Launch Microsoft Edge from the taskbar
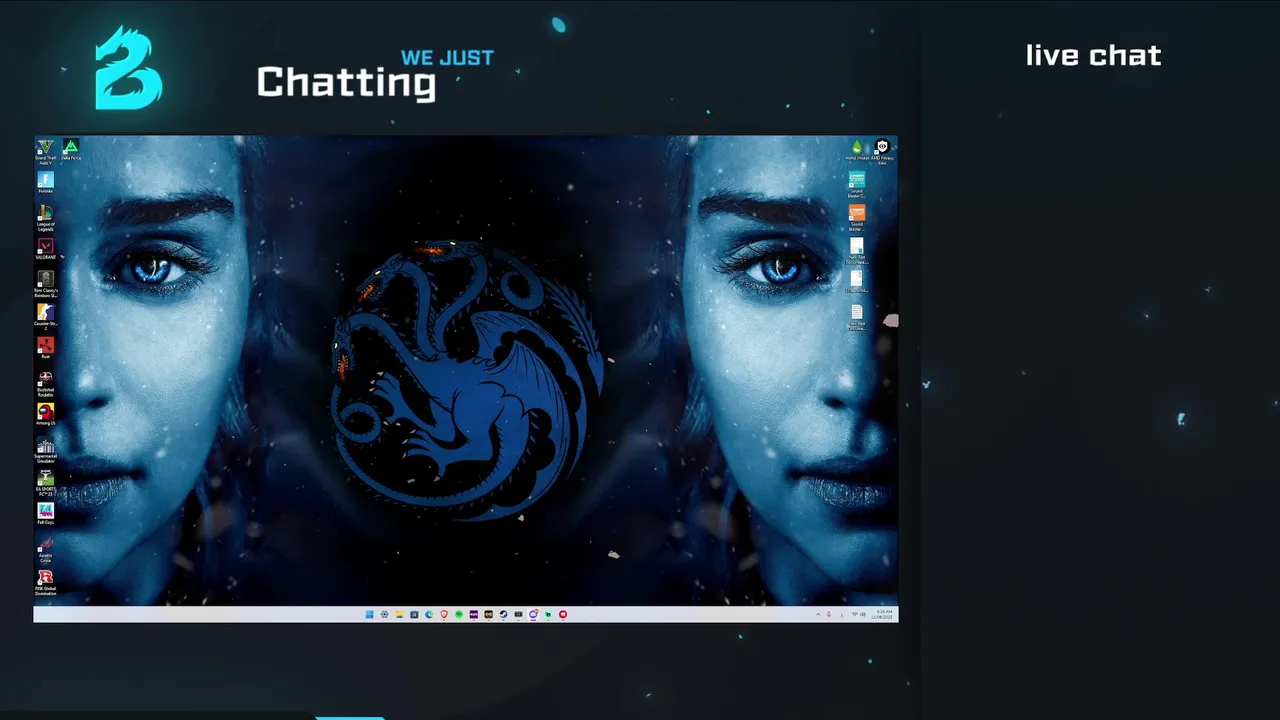Viewport: 1280px width, 720px height. tap(429, 614)
